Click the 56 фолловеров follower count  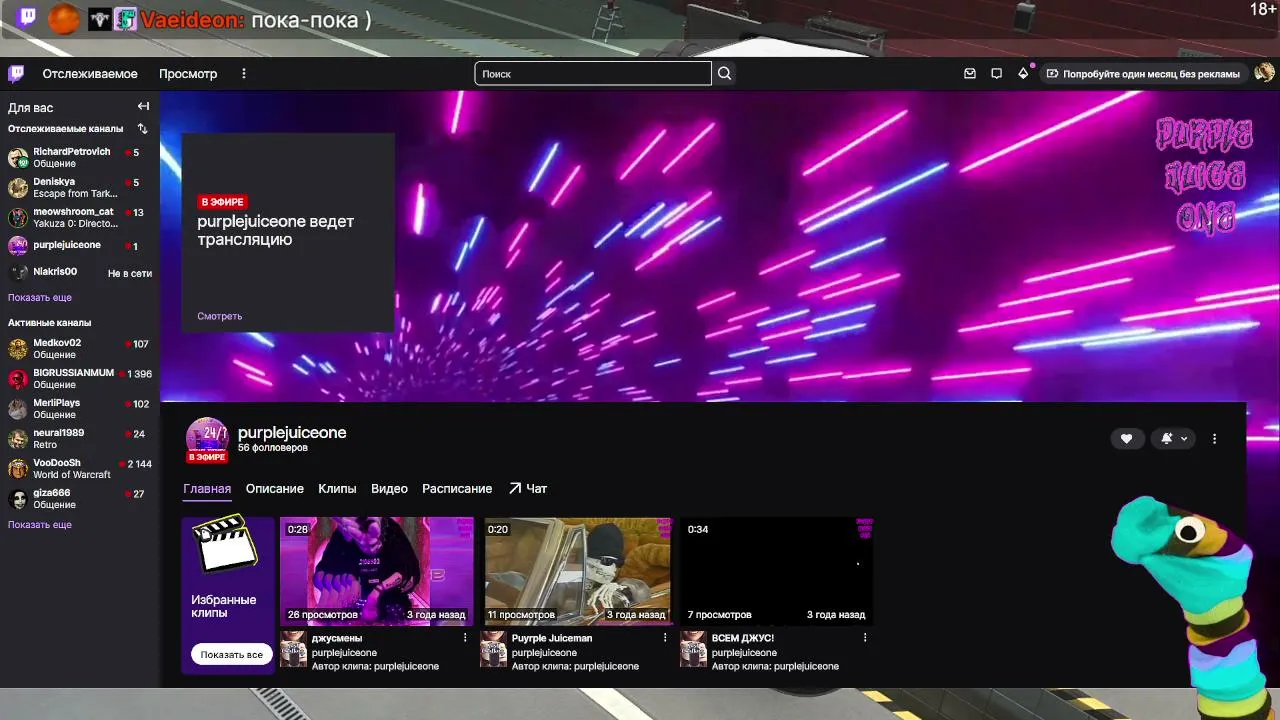273,448
